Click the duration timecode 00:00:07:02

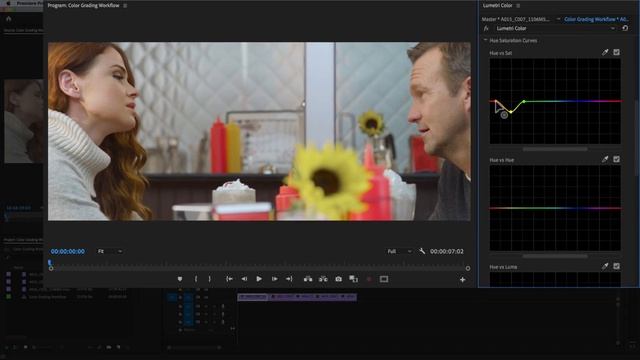click(447, 251)
